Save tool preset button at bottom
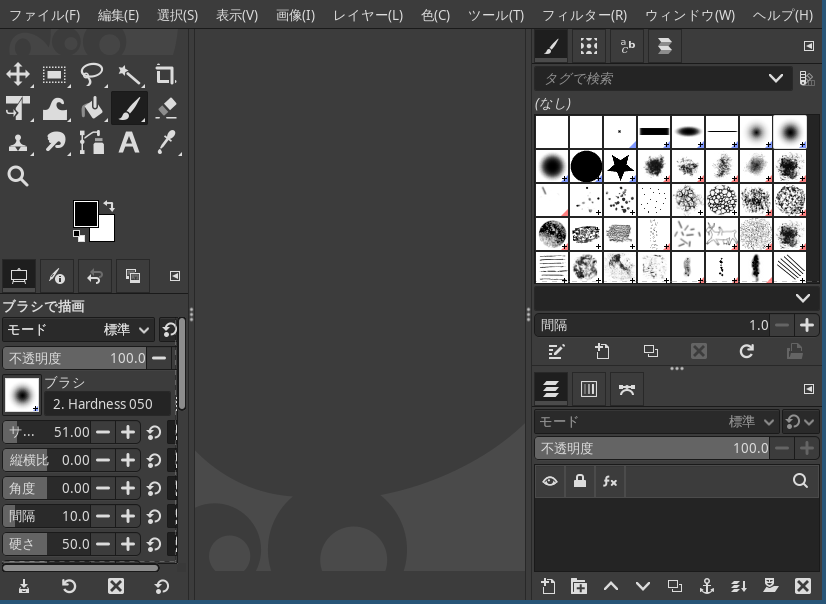 tap(24, 586)
